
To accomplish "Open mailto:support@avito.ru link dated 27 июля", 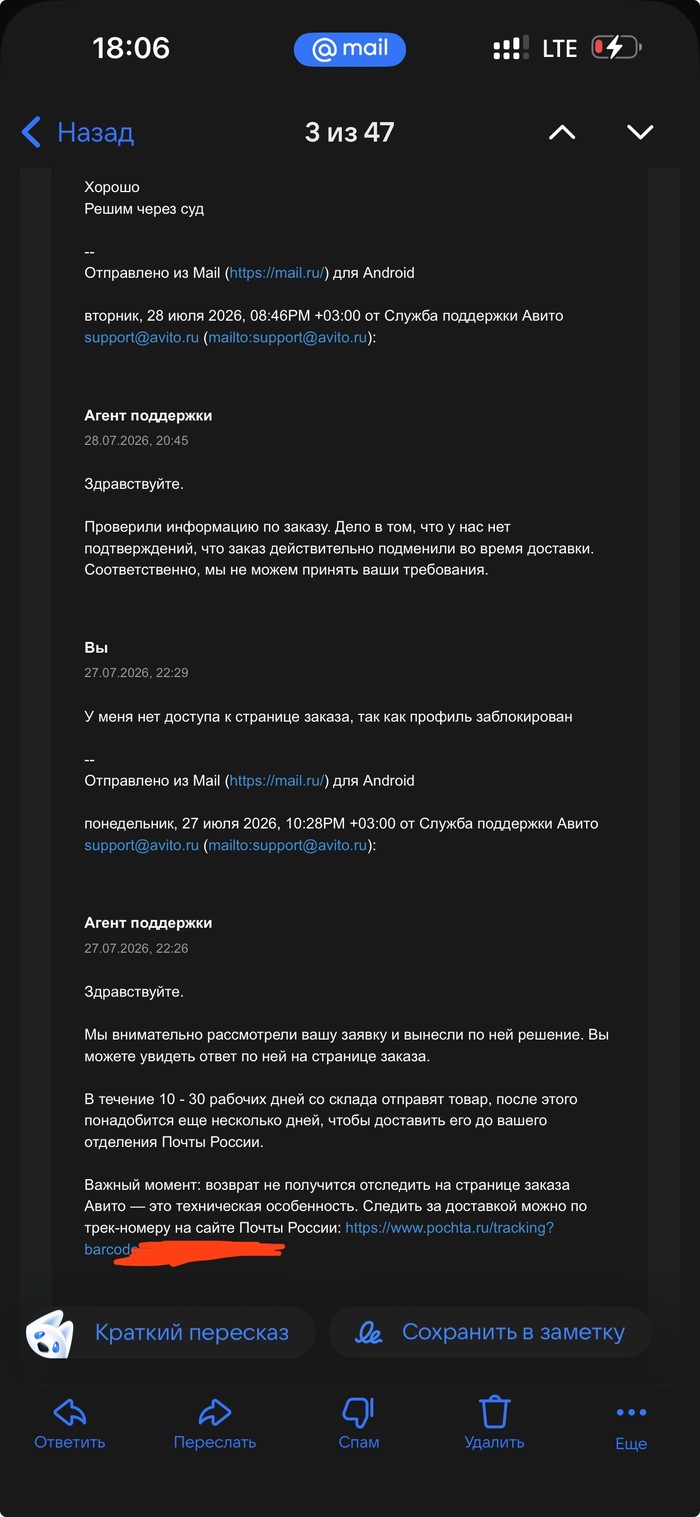I will pos(288,846).
